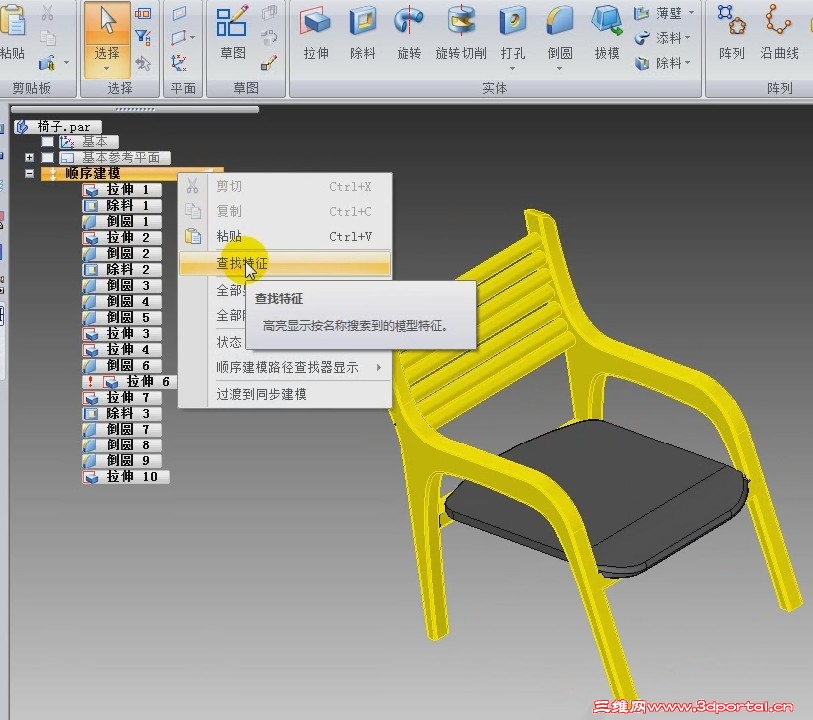Click the 倒圆 (Round) tool
Image resolution: width=813 pixels, height=720 pixels.
tap(559, 31)
